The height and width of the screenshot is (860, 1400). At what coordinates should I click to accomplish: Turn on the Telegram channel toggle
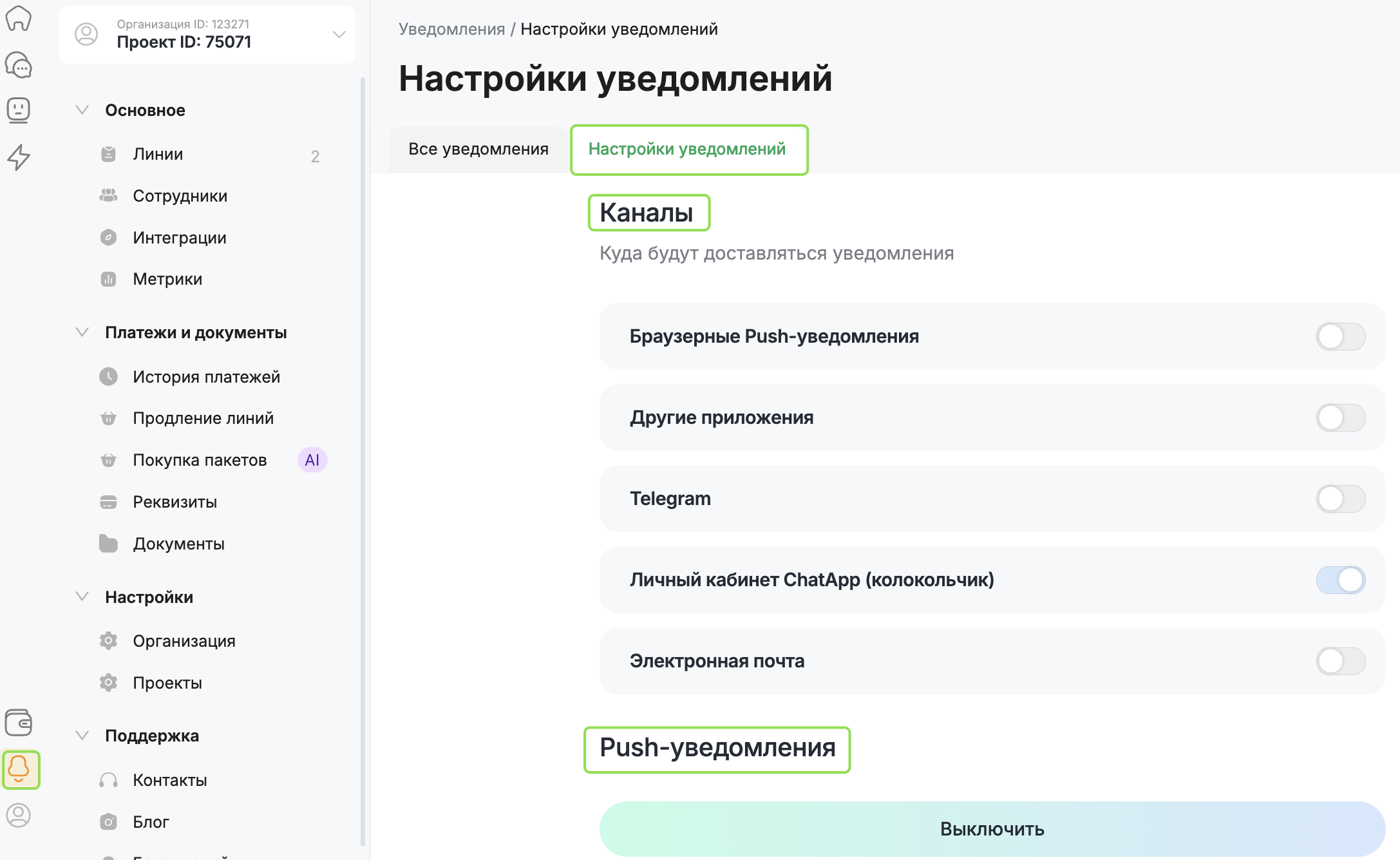[x=1340, y=499]
